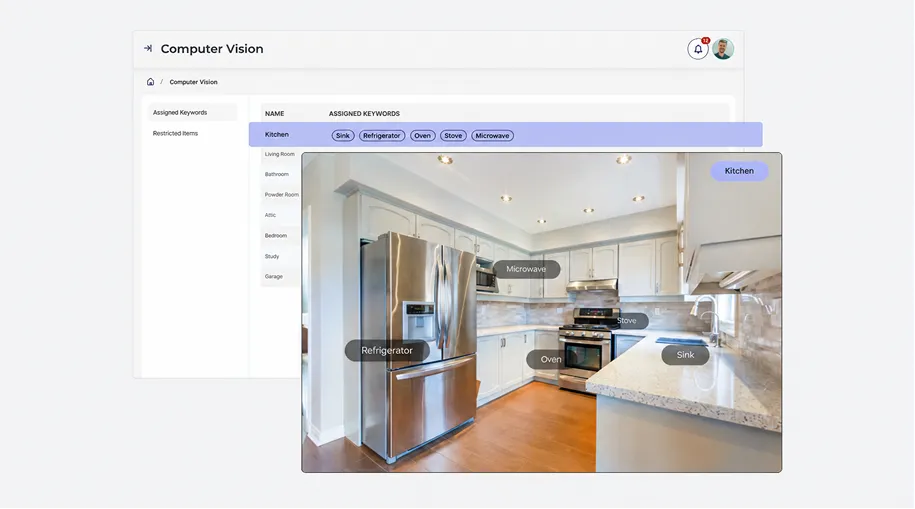Image resolution: width=915 pixels, height=509 pixels.
Task: Select the Computer Vision breadcrumb
Action: (193, 82)
